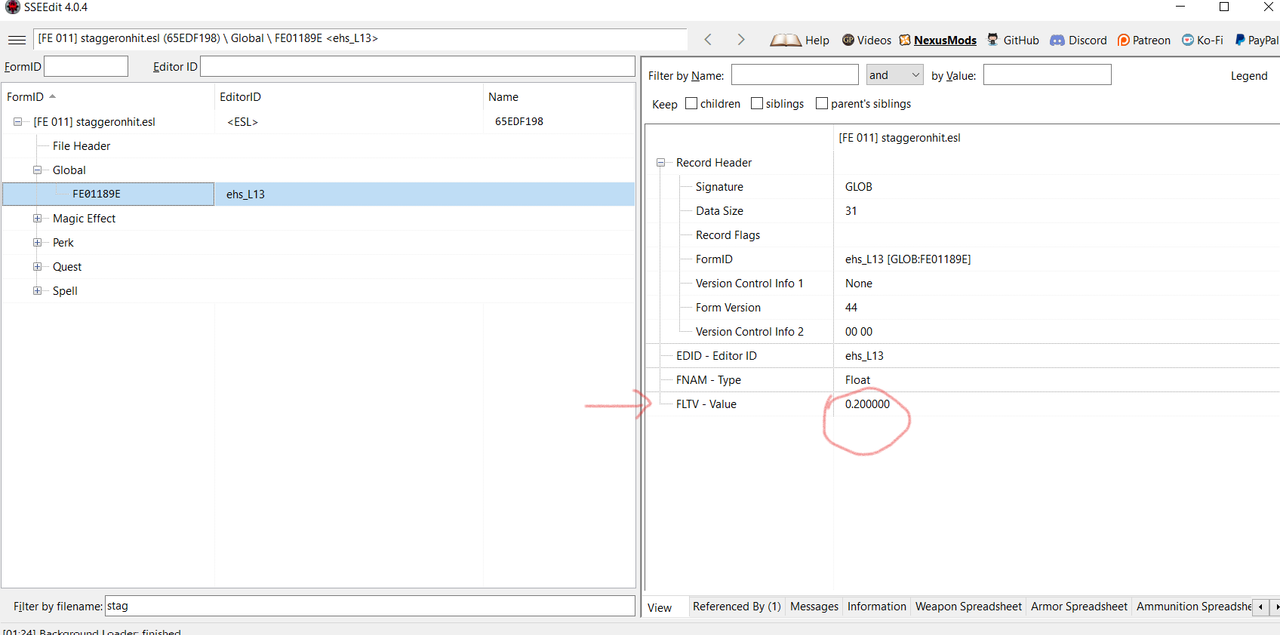Open the GitHub link
The width and height of the screenshot is (1280, 635).
click(x=1013, y=40)
